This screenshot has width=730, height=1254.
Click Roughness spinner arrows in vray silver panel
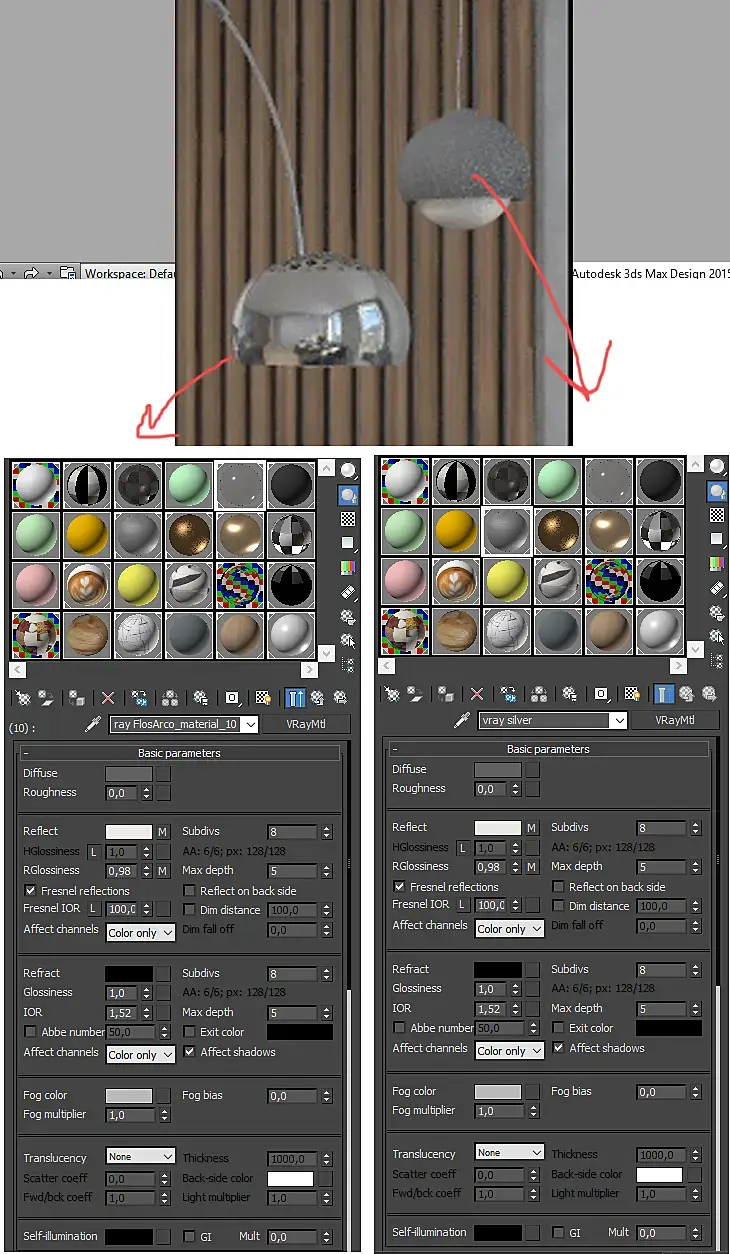(516, 789)
